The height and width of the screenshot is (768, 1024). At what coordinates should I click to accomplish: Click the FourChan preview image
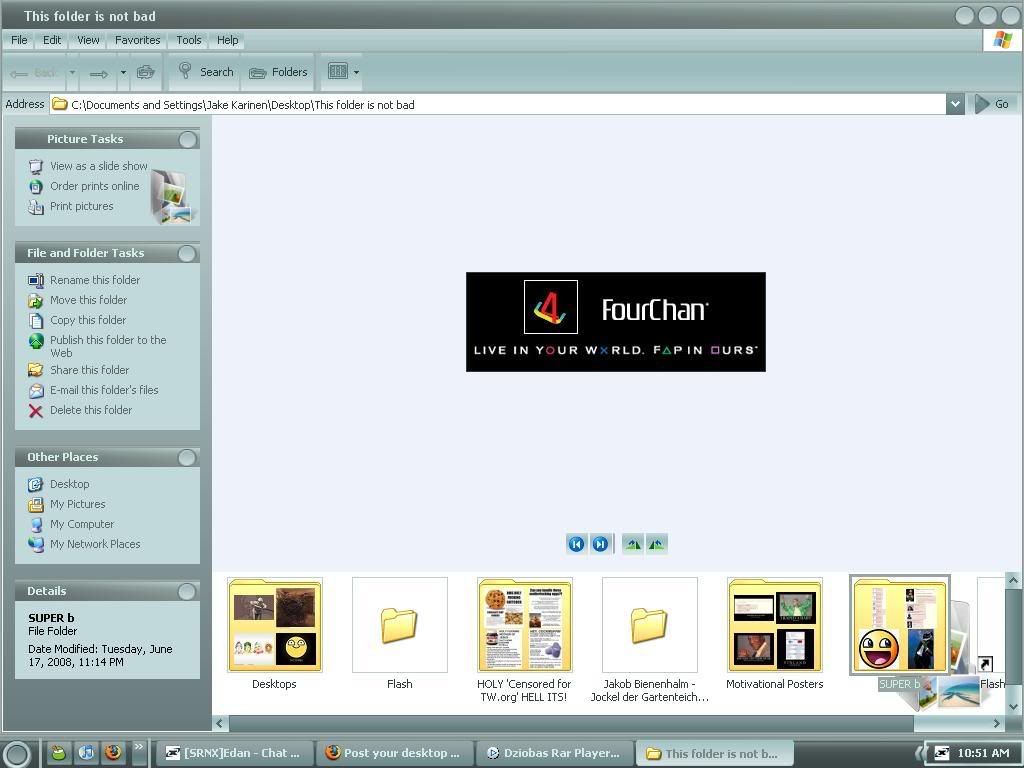(x=616, y=322)
